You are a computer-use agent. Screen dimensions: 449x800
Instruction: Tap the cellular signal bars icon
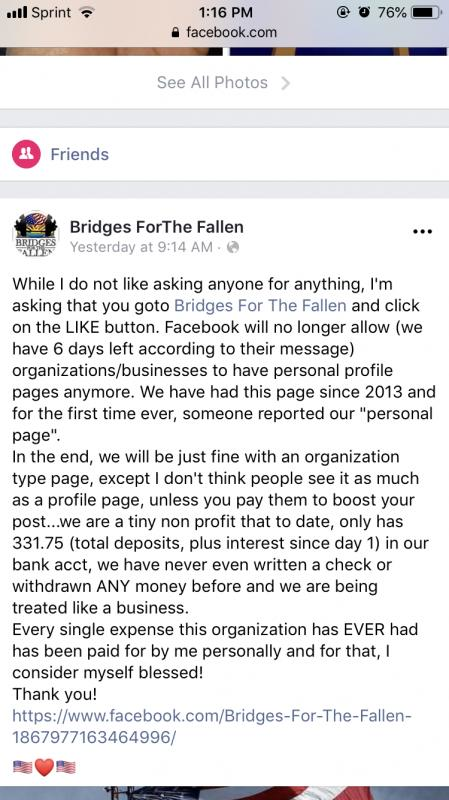pyautogui.click(x=17, y=13)
